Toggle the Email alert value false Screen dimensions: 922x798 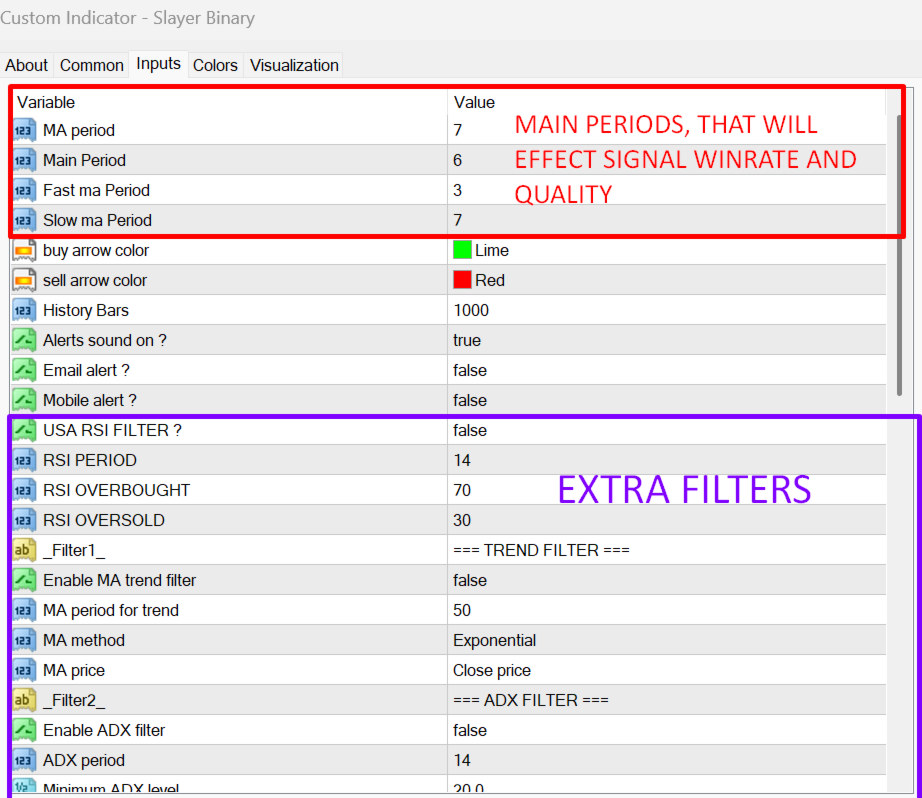click(667, 370)
